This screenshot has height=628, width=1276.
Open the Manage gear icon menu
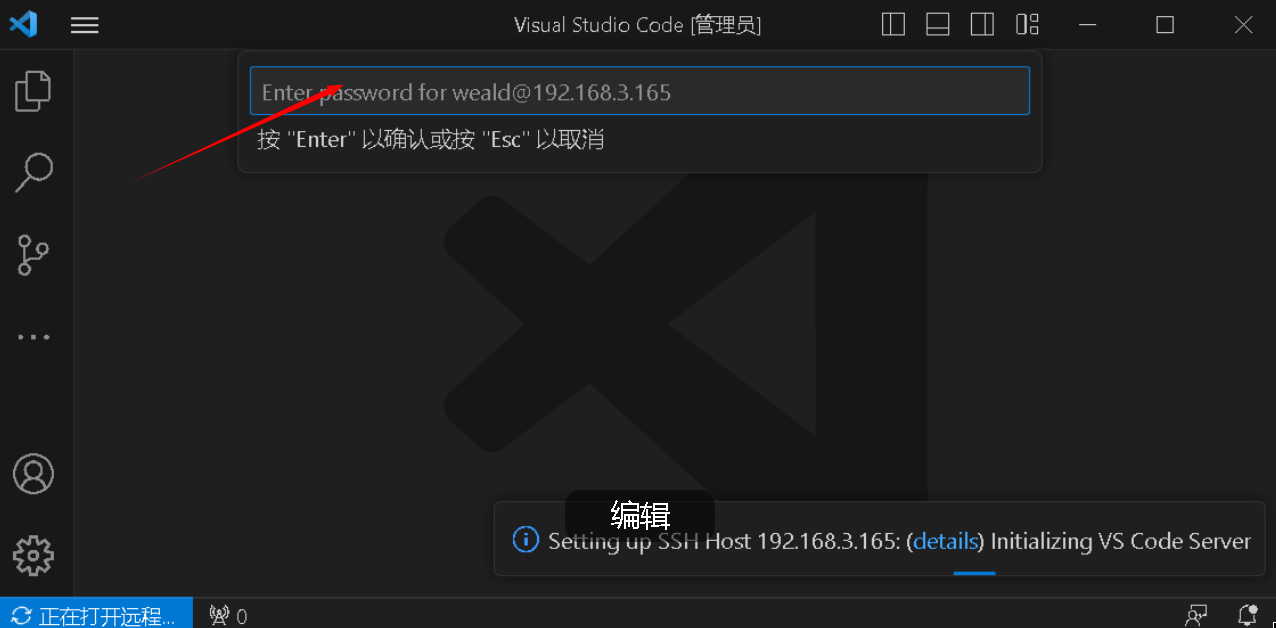[33, 555]
